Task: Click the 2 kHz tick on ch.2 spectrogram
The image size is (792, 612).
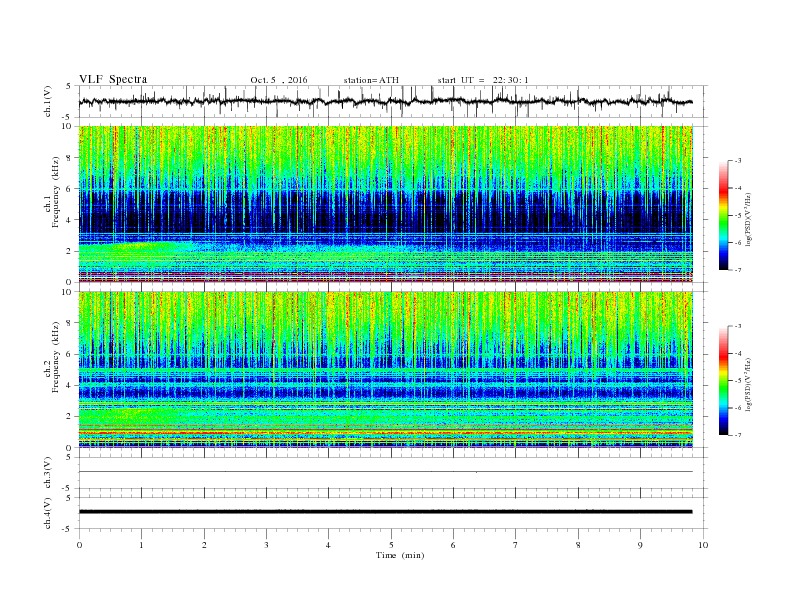Action: (x=70, y=417)
